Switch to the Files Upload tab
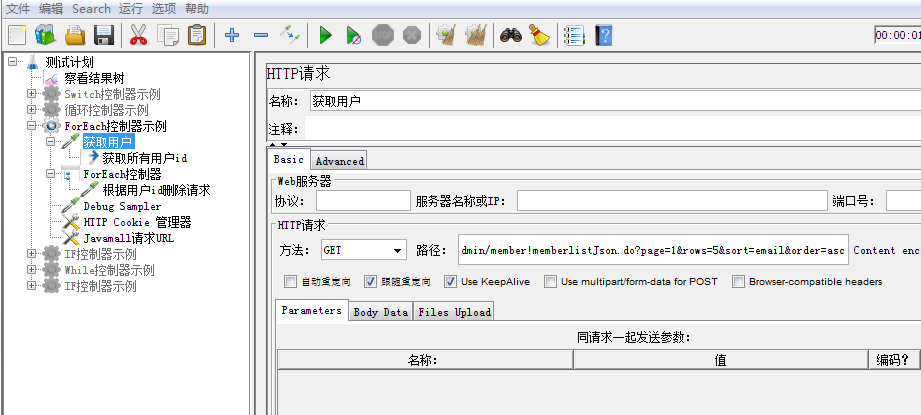 (x=454, y=312)
